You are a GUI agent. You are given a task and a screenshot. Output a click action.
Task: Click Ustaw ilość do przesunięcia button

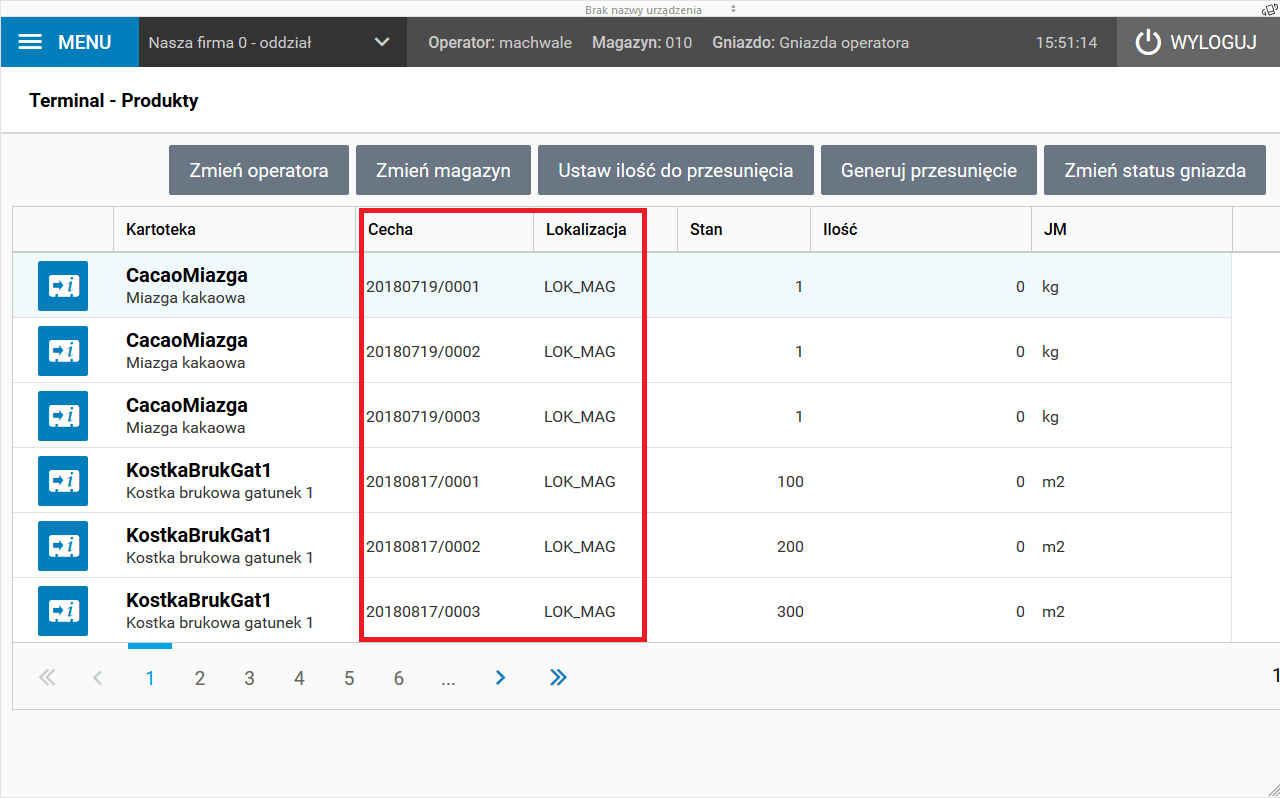click(x=676, y=170)
